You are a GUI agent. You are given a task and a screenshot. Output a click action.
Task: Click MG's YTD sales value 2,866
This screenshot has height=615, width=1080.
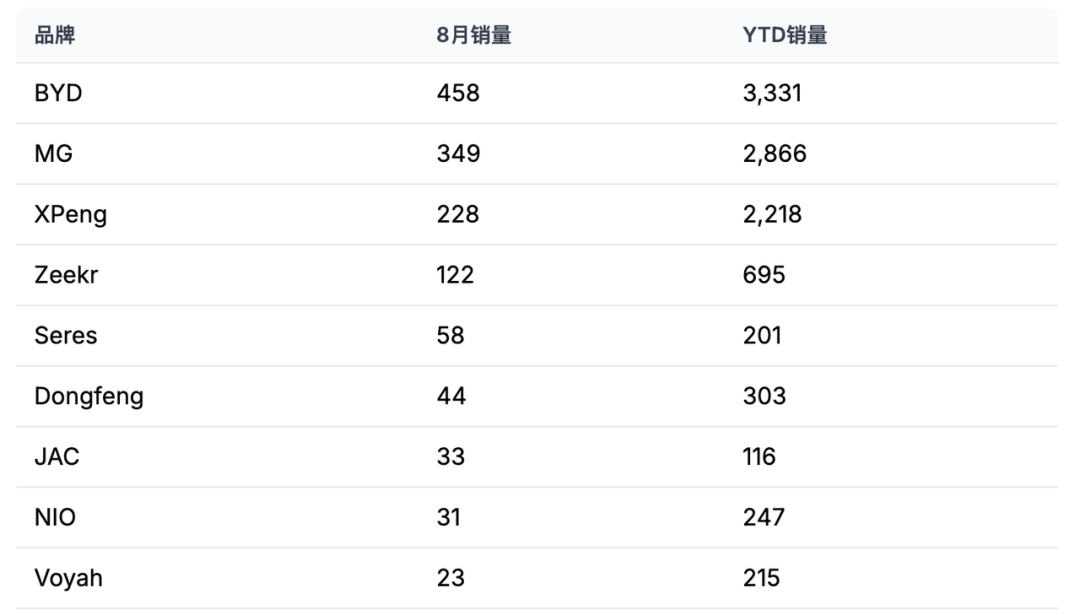pyautogui.click(x=775, y=154)
